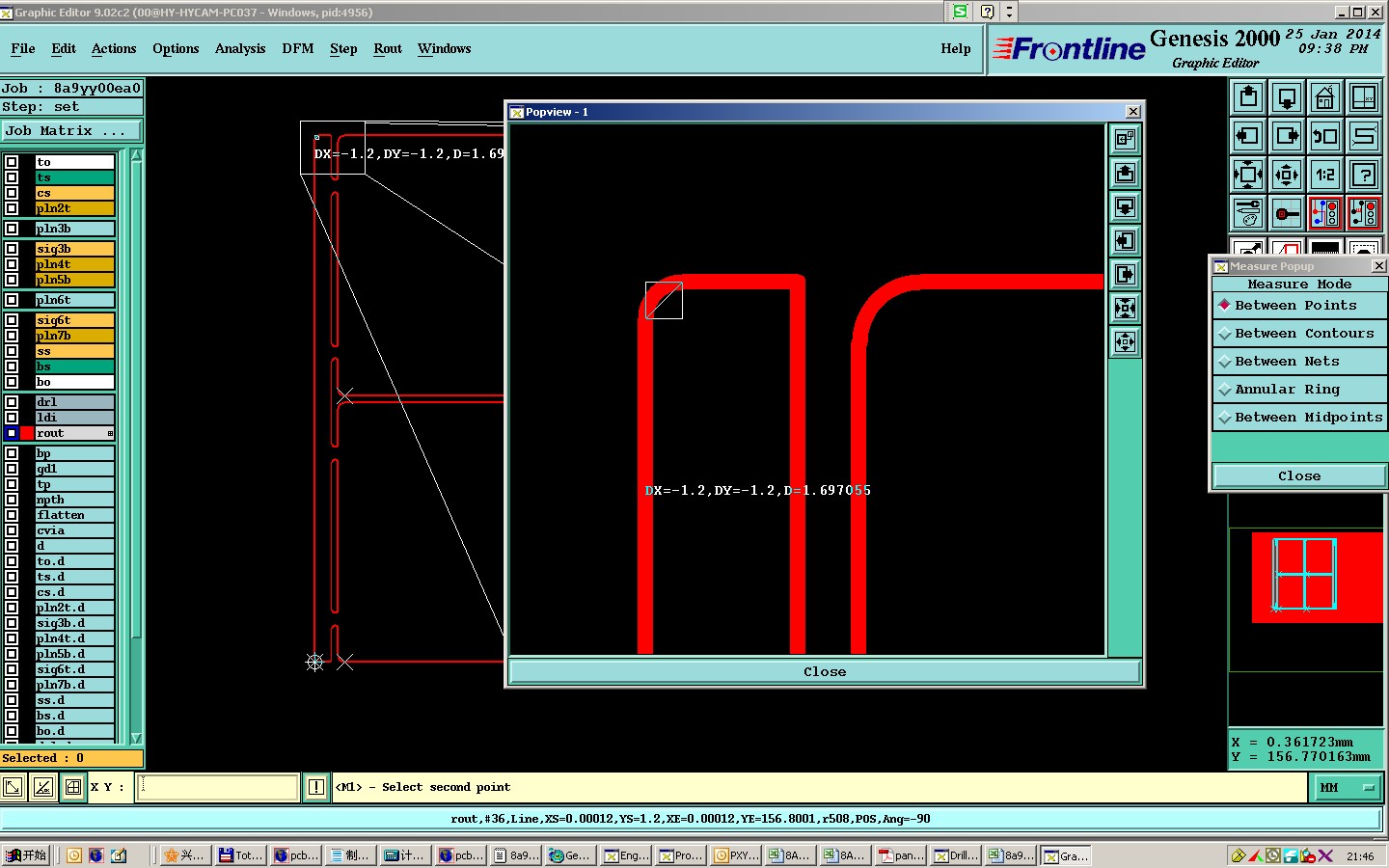The width and height of the screenshot is (1389, 868).
Task: Click the pan up icon in the main toolbar
Action: click(1248, 97)
